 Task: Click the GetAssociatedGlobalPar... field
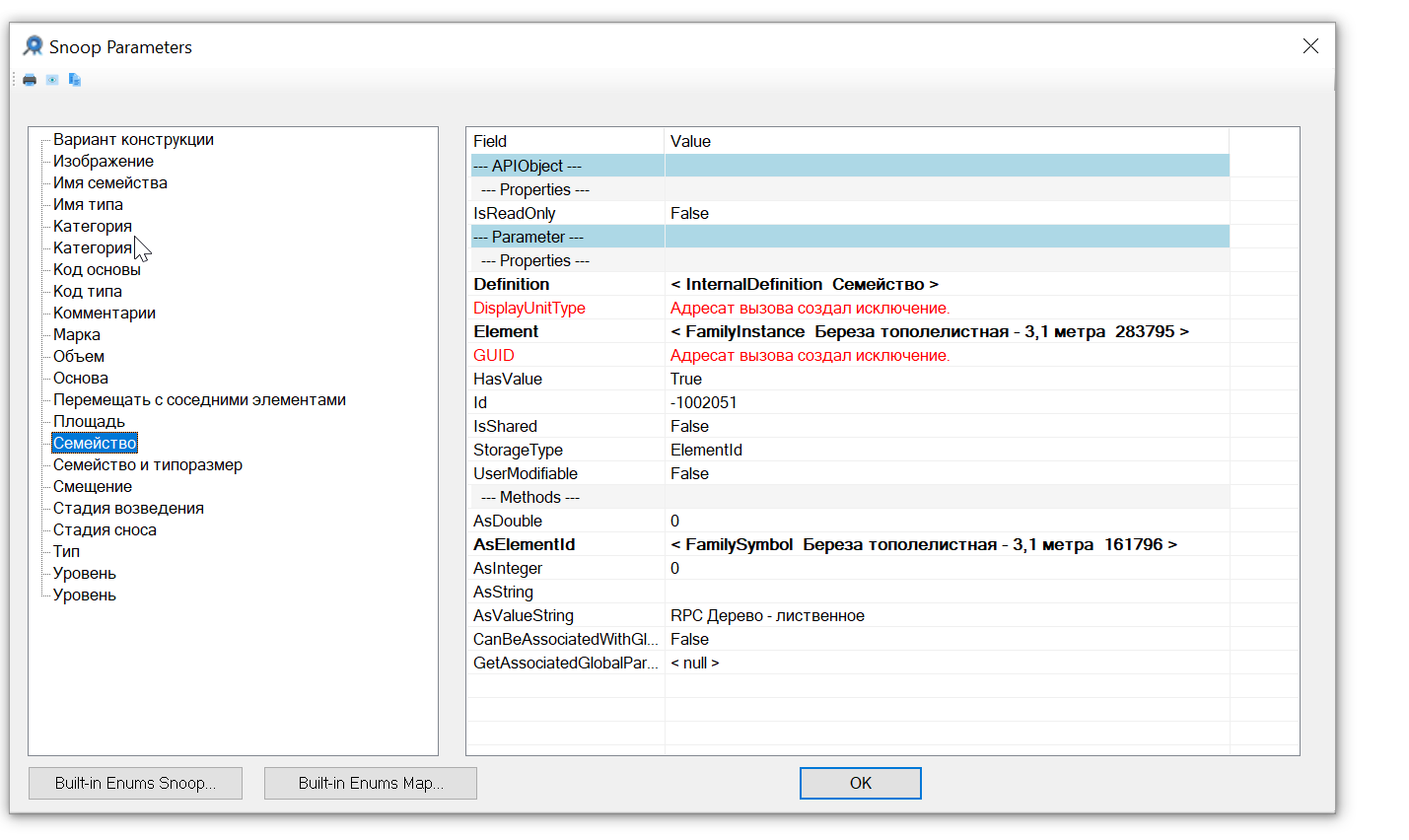(x=566, y=663)
